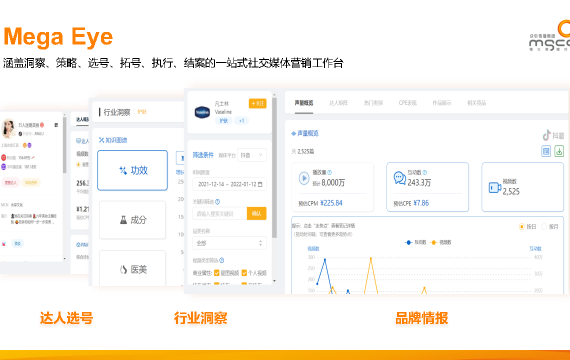Click the red platform icon in influencer stats
The height and width of the screenshot is (360, 570).
(x=3, y=157)
